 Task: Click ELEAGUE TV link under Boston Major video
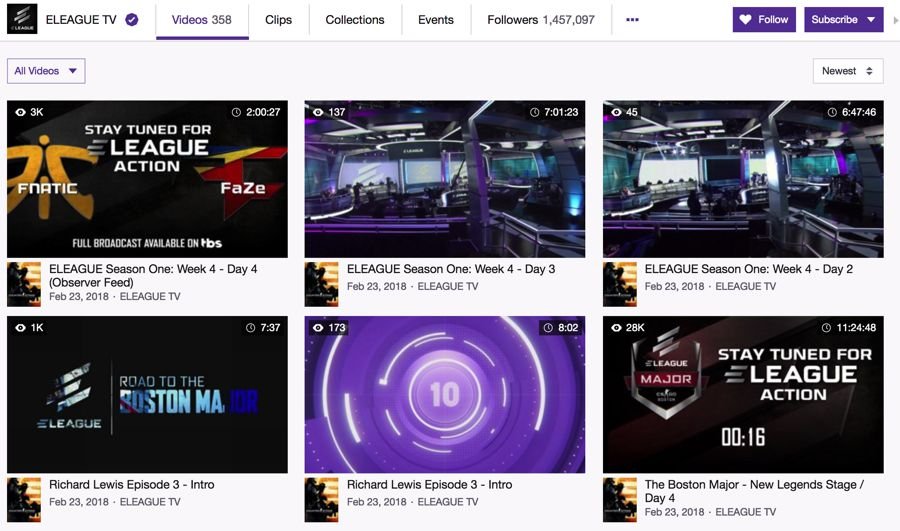[x=746, y=511]
